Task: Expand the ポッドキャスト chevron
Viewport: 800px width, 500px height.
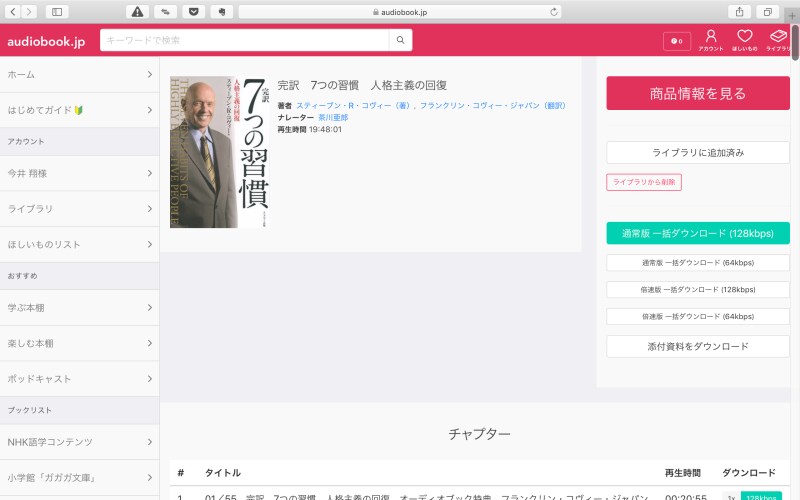Action: (x=149, y=379)
